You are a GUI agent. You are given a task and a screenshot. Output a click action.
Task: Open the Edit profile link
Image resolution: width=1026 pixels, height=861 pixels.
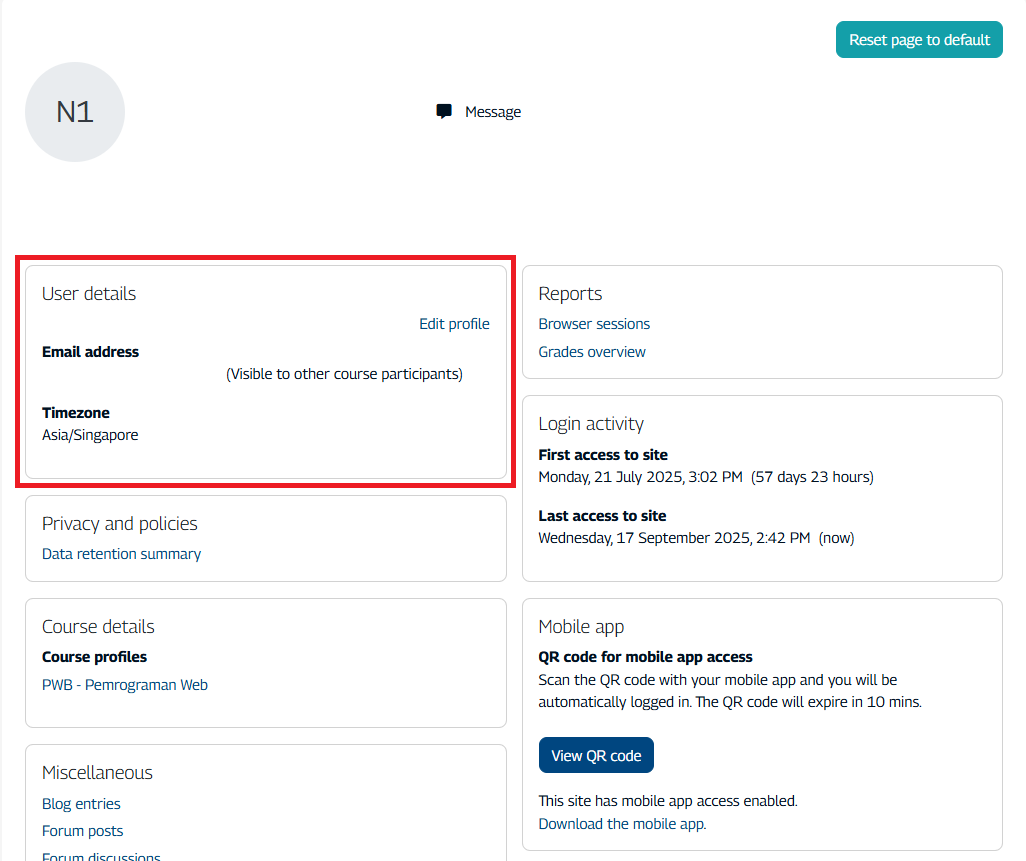454,324
